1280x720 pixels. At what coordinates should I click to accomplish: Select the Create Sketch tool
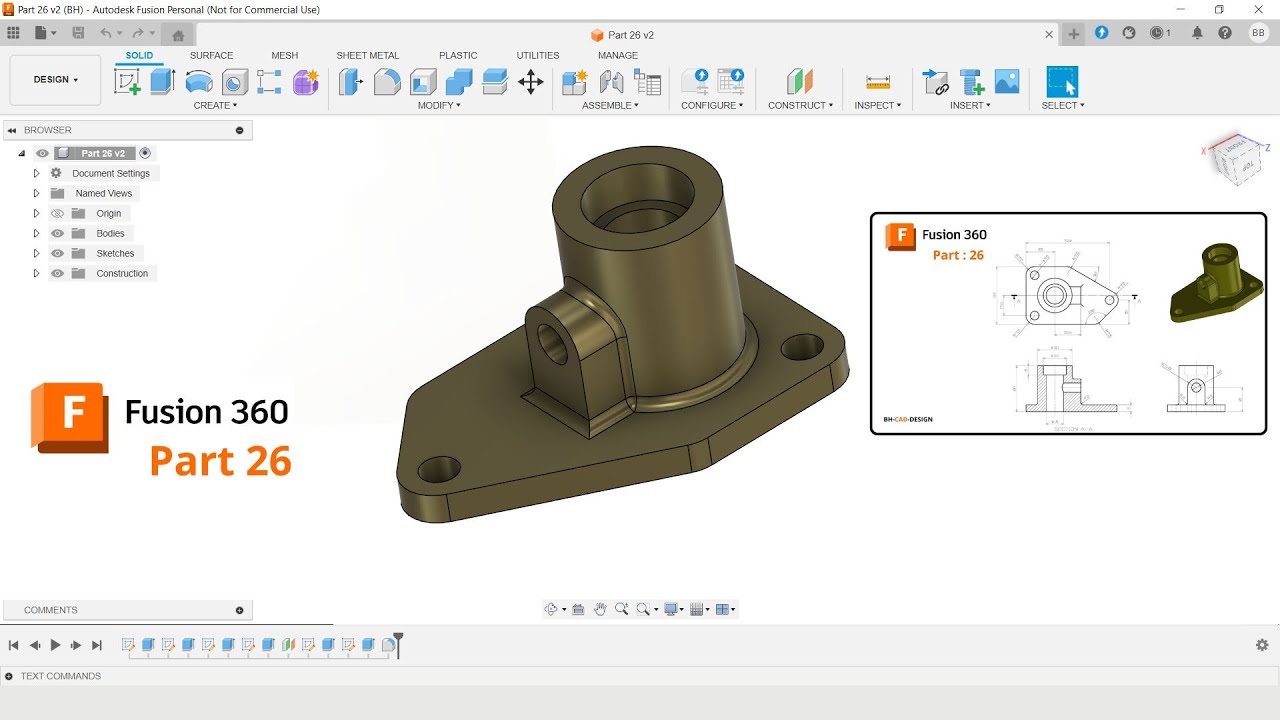(128, 82)
